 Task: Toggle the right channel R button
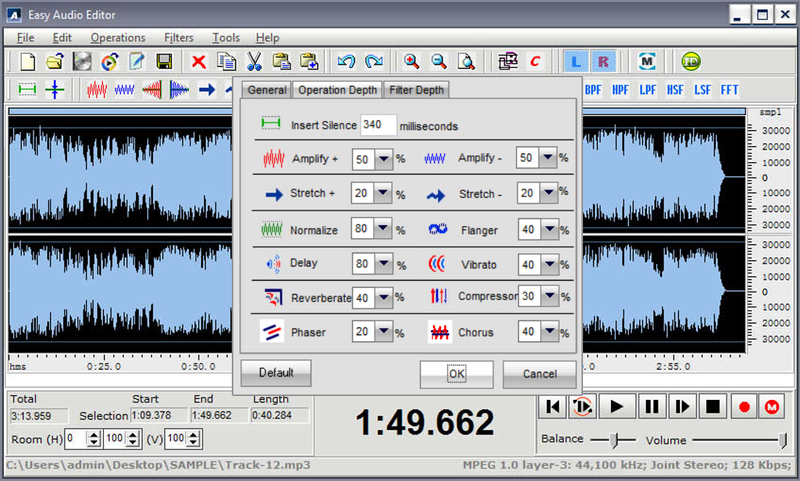(603, 62)
